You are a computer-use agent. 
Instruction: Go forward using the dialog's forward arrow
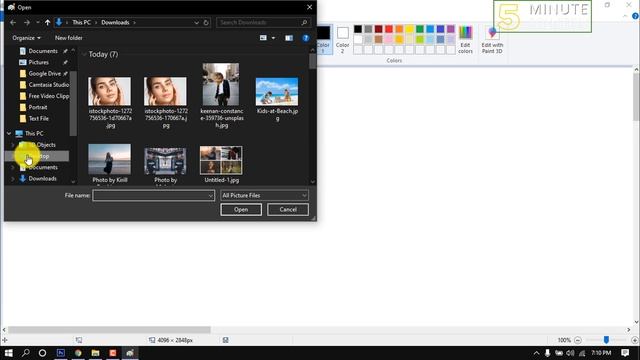(x=27, y=22)
